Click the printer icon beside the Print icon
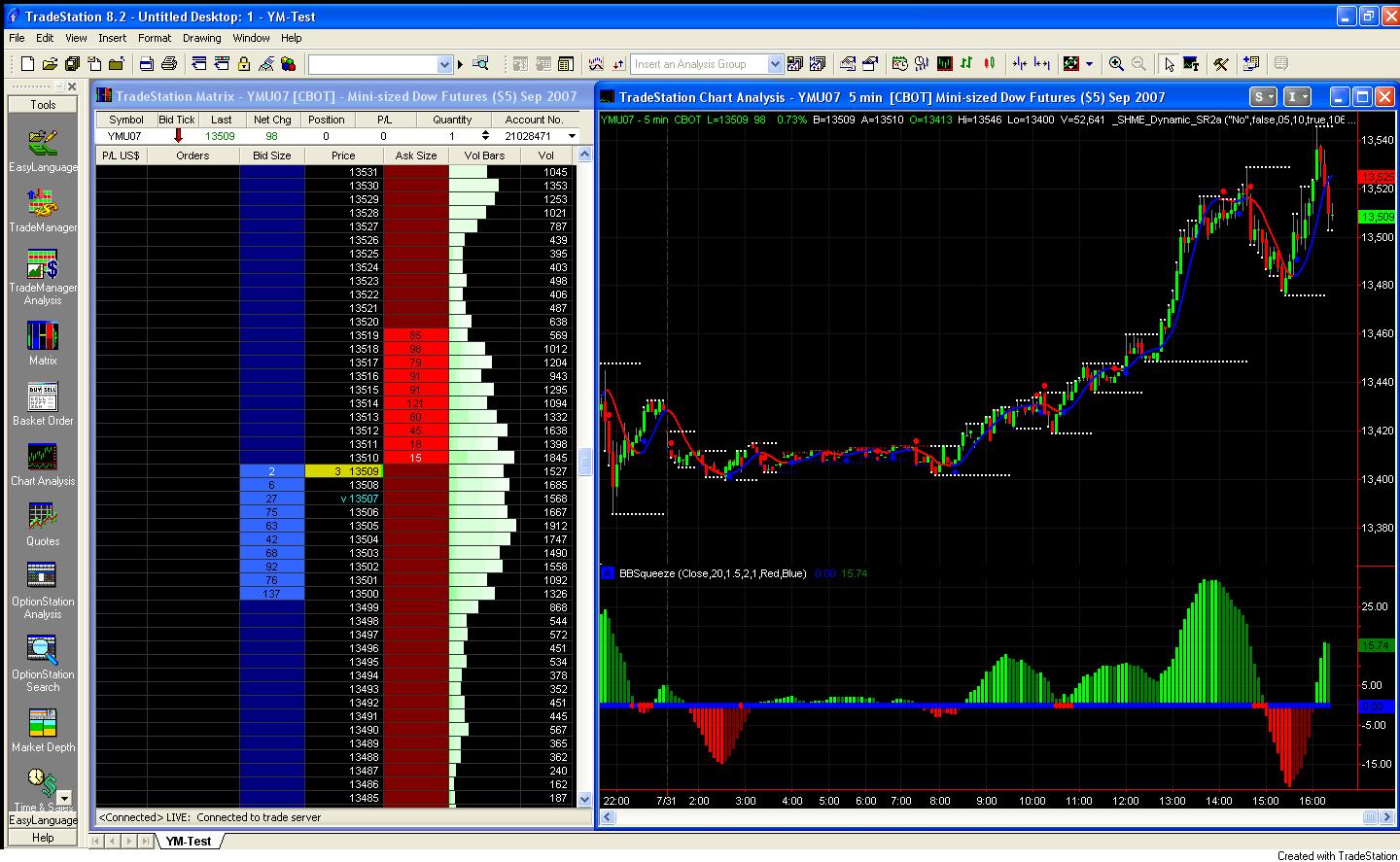Image resolution: width=1400 pixels, height=862 pixels. point(168,64)
